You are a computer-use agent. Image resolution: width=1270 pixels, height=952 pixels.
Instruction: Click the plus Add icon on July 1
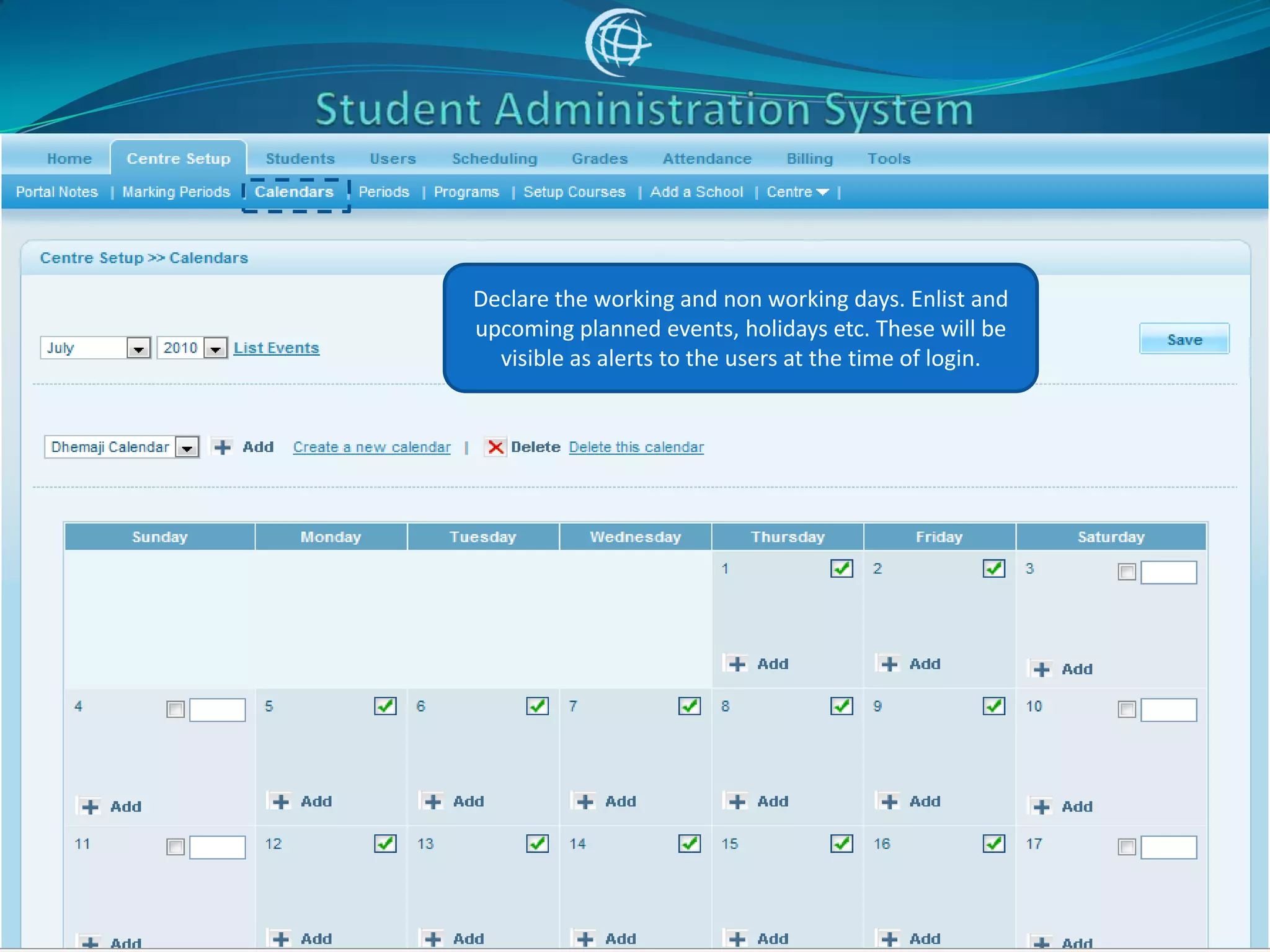click(x=737, y=664)
